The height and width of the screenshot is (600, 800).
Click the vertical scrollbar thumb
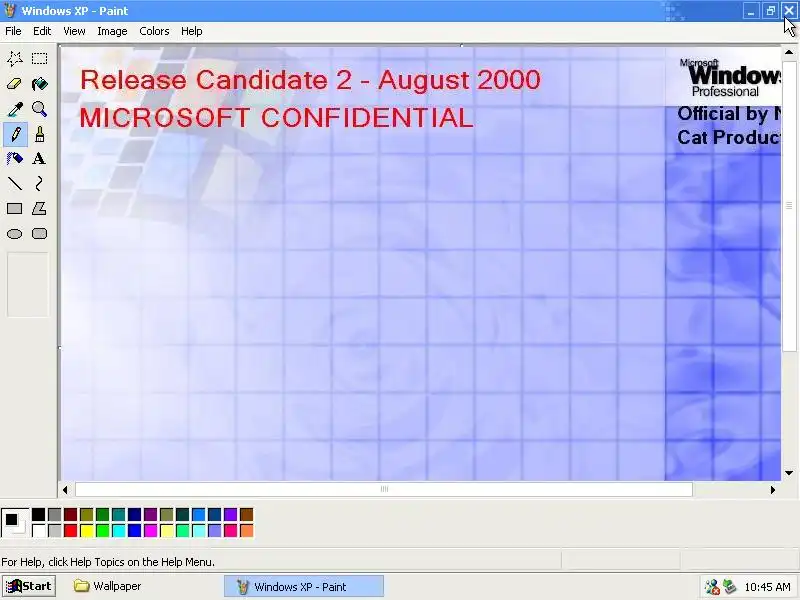point(789,206)
